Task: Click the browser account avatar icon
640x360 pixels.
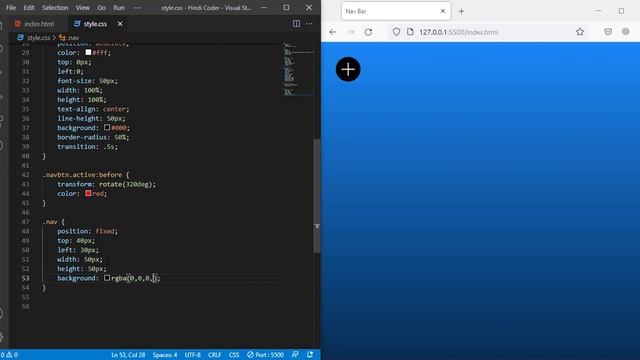Action: tap(625, 31)
